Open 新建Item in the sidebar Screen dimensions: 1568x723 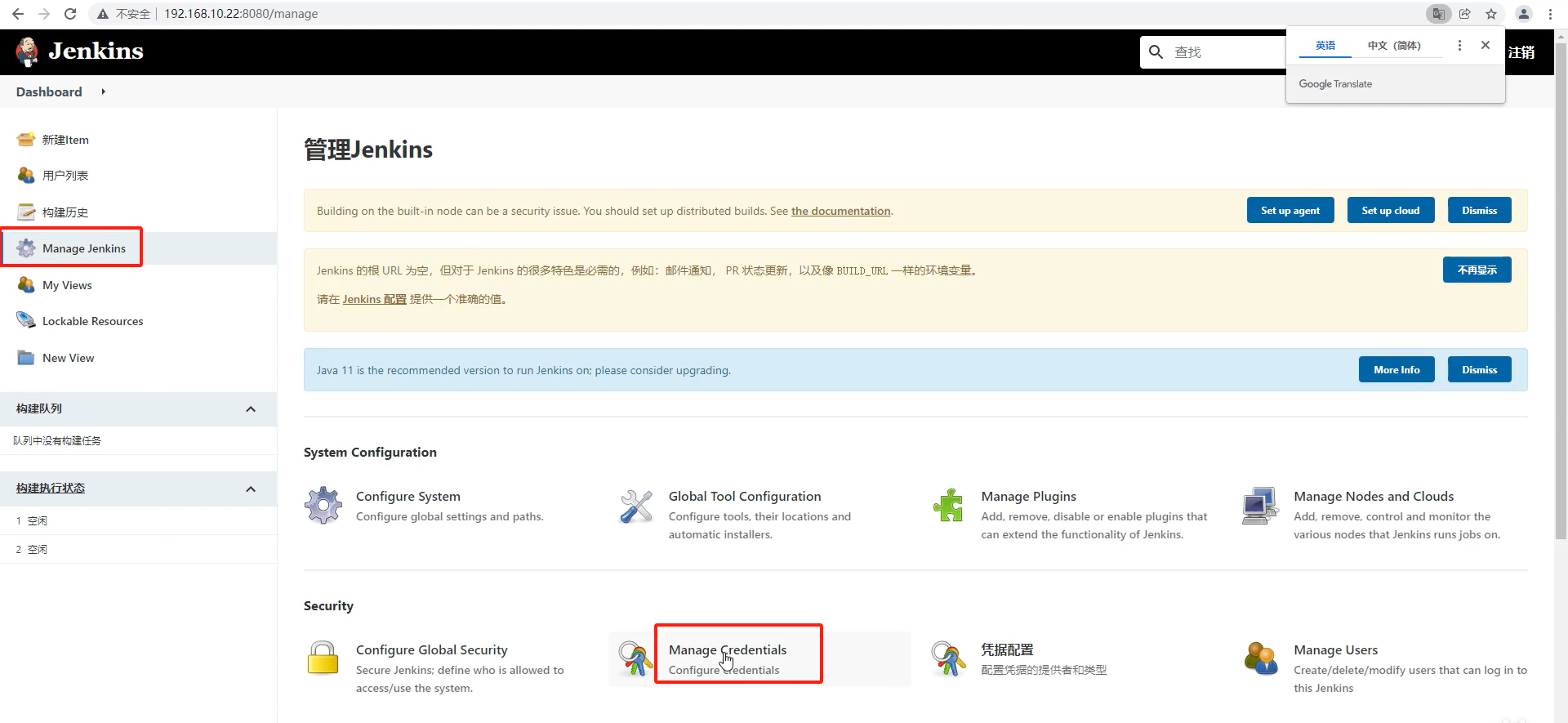[65, 140]
